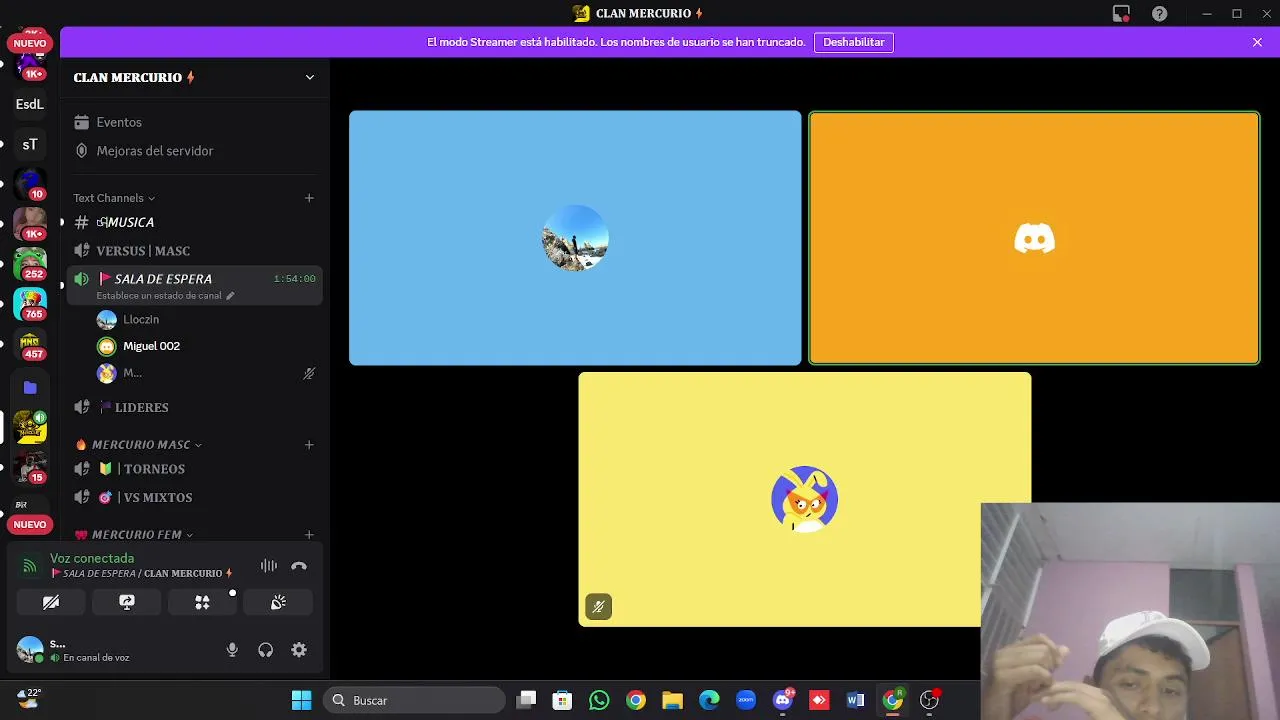Open the server with 457 notification badge

click(30, 346)
